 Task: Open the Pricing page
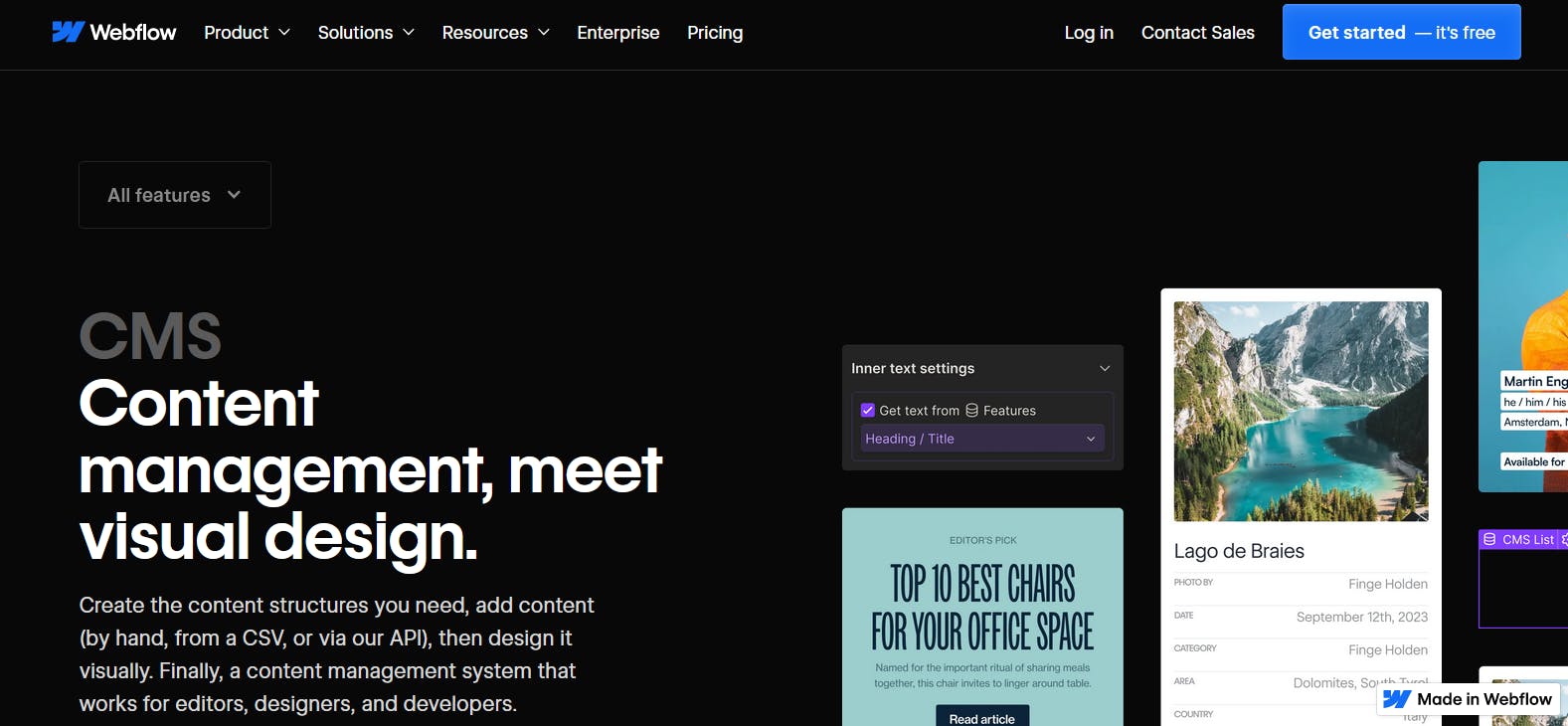click(715, 33)
